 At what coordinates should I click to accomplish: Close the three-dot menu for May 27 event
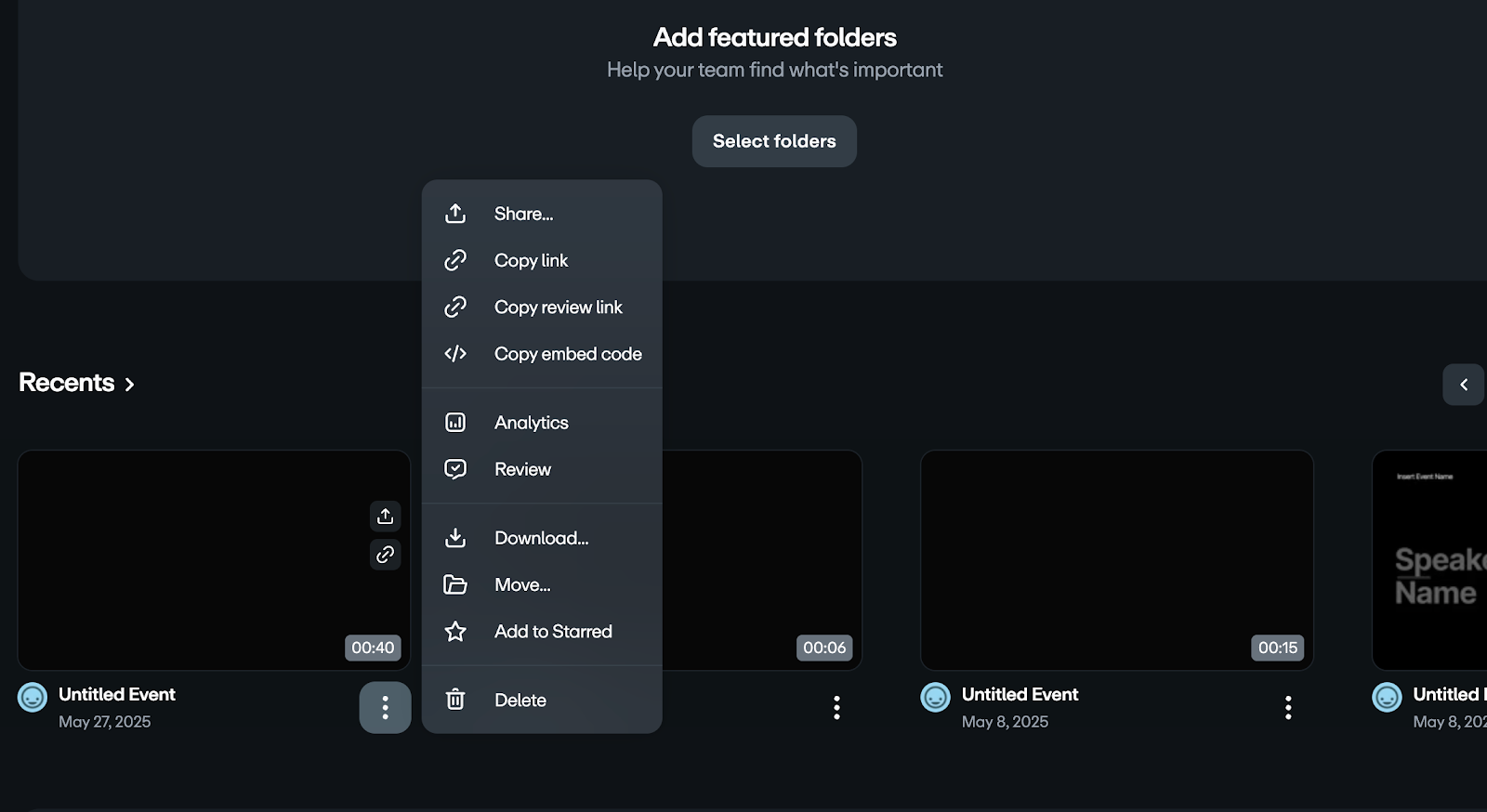[385, 708]
